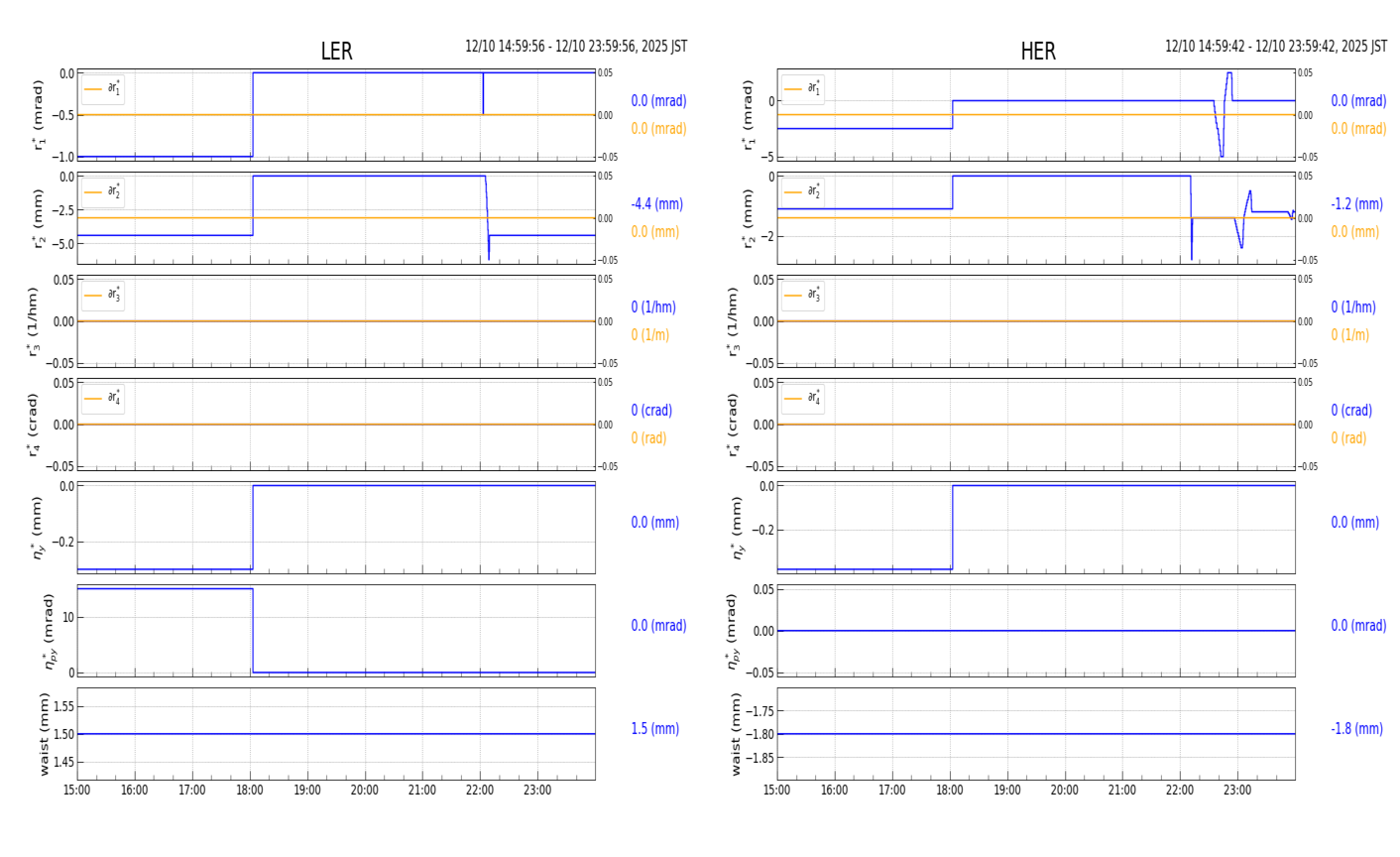Image resolution: width=1400 pixels, height=857 pixels.
Task: Click the -1.85 tick on HER waist axis
Action: click(759, 758)
